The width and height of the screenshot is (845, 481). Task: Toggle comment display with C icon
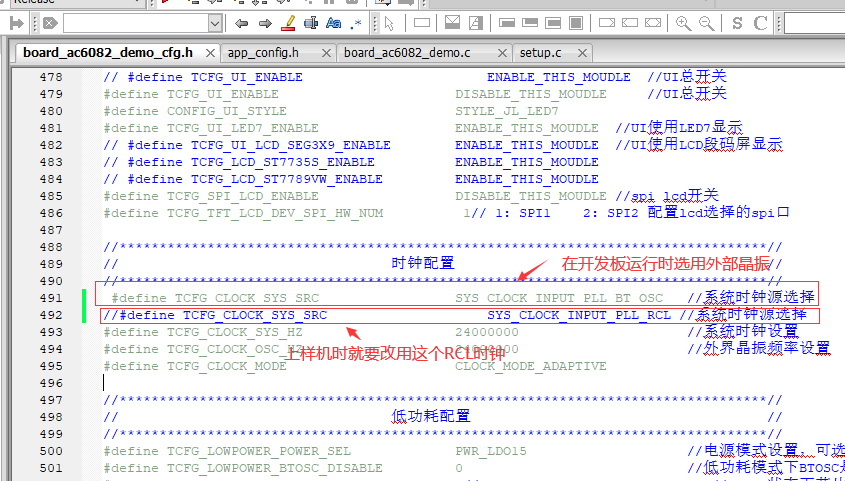pos(760,23)
